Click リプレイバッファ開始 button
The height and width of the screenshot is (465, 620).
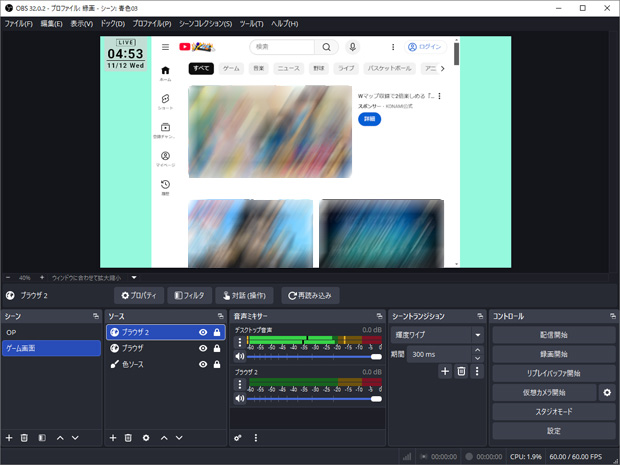coord(554,373)
